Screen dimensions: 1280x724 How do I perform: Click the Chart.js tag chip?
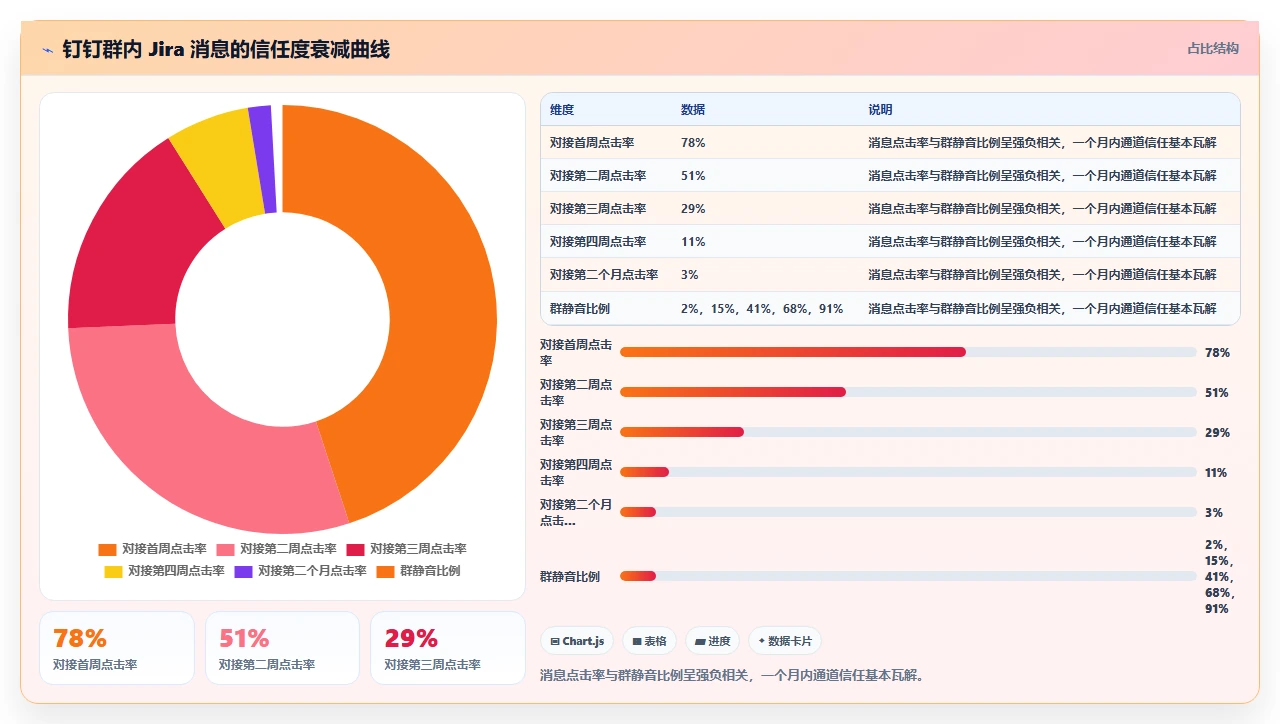coord(577,641)
